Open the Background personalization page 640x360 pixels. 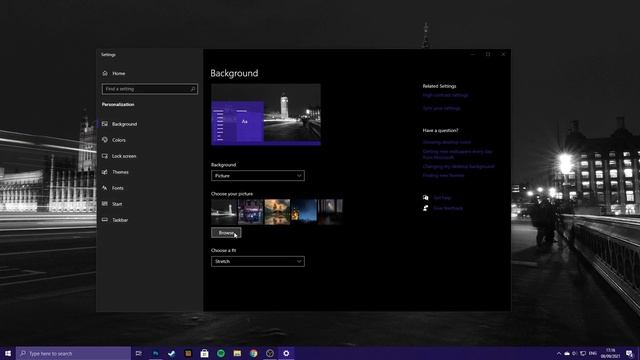pos(120,124)
